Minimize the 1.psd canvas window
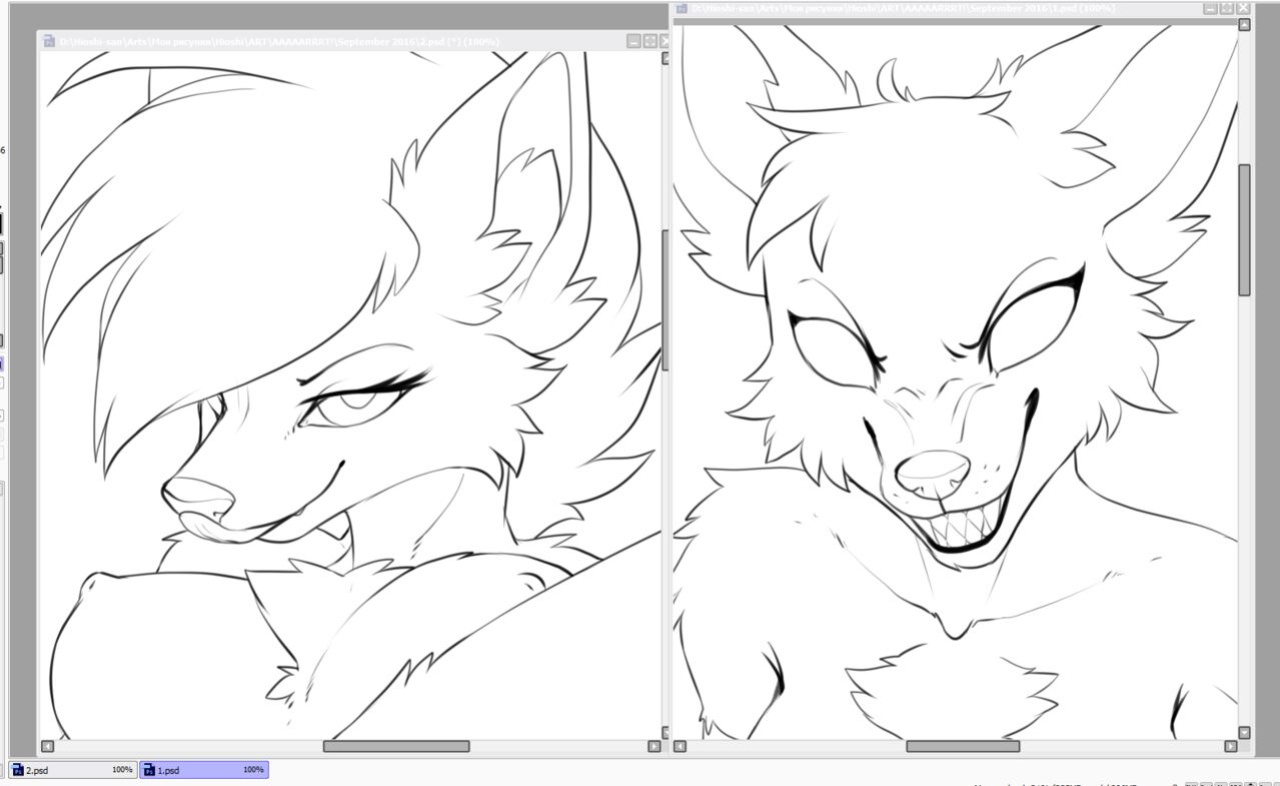 1211,8
